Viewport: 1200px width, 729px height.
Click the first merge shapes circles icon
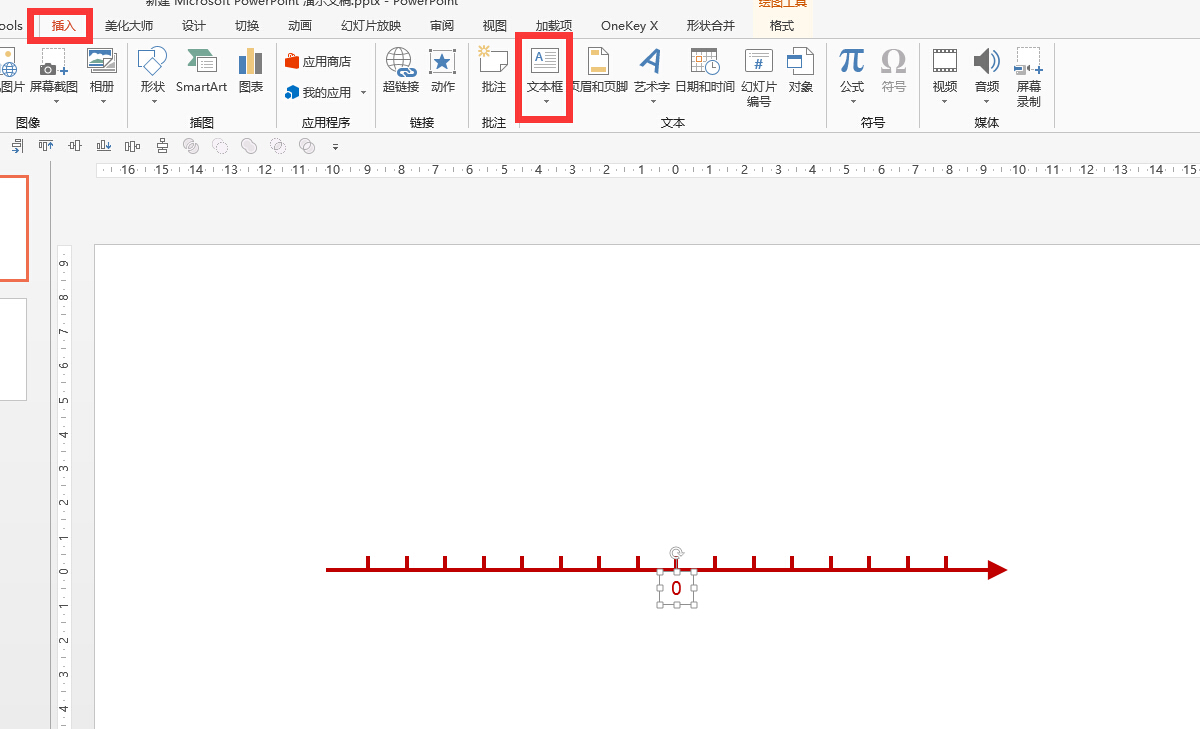(x=191, y=146)
